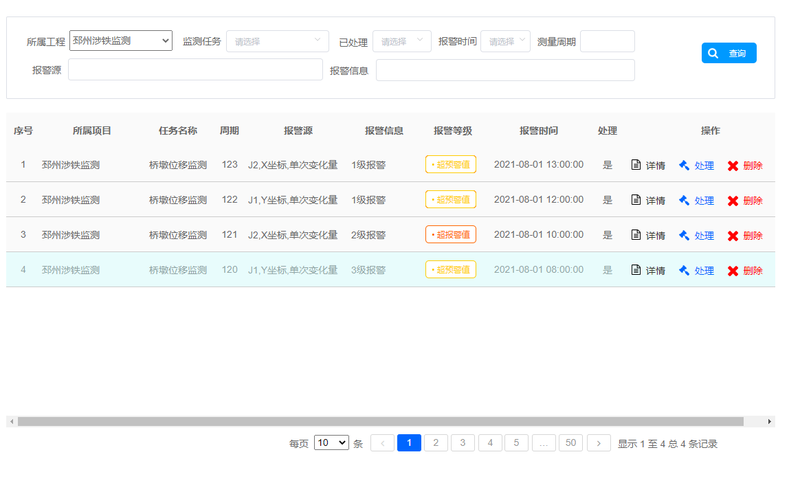
Task: Click period value 122
Action: point(230,199)
